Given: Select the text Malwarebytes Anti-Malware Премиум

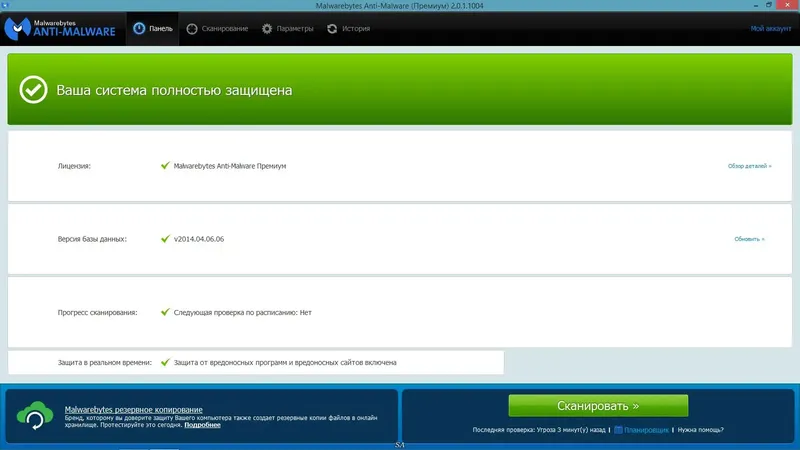Looking at the screenshot, I should [x=230, y=166].
